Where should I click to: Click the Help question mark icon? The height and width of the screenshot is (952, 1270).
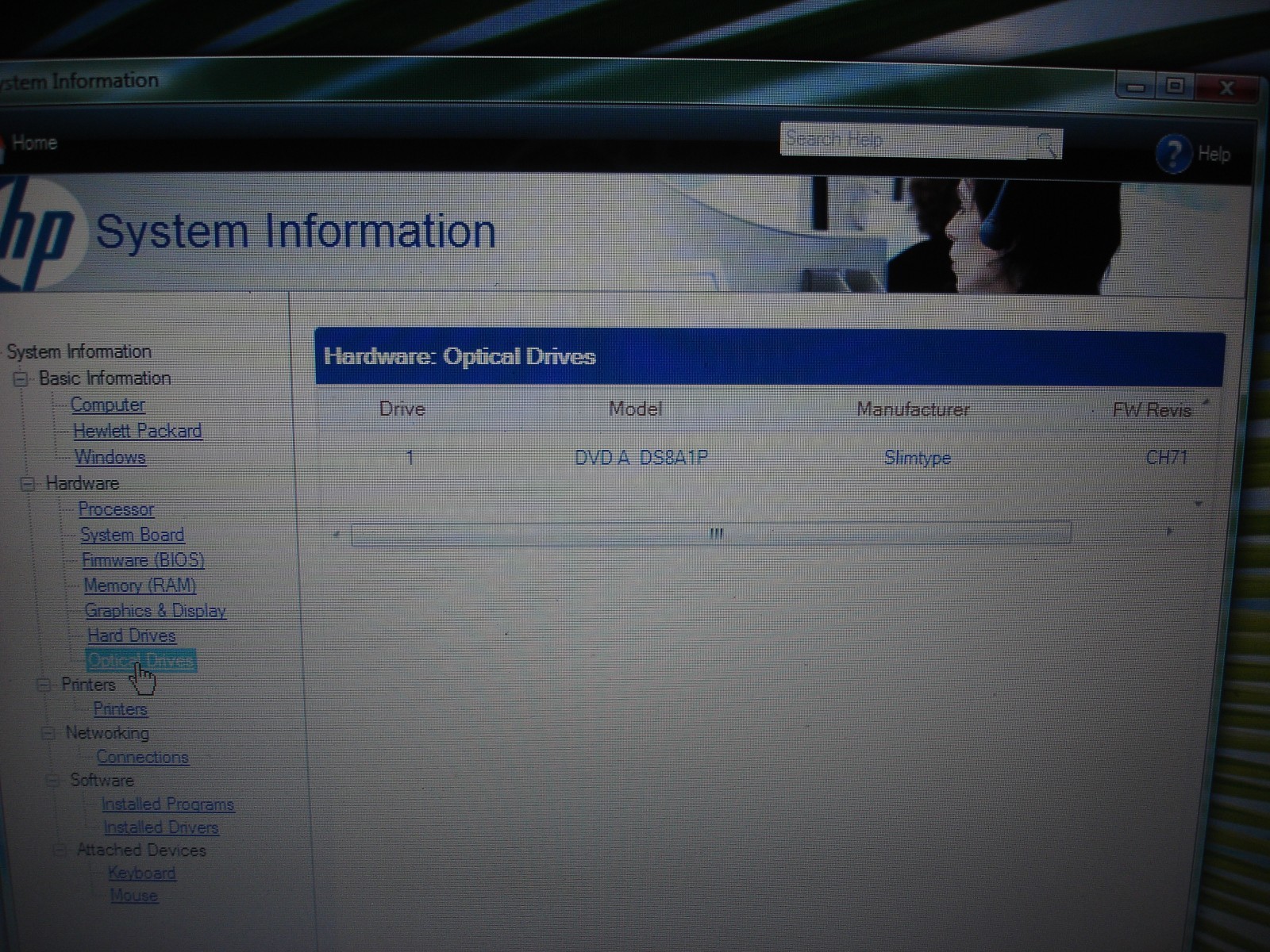point(1174,154)
